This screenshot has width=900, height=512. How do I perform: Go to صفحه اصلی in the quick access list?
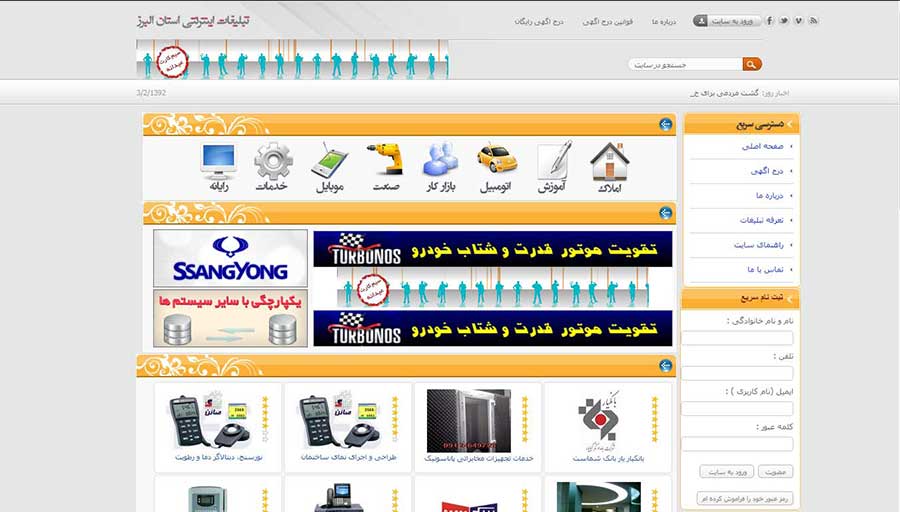pyautogui.click(x=763, y=146)
